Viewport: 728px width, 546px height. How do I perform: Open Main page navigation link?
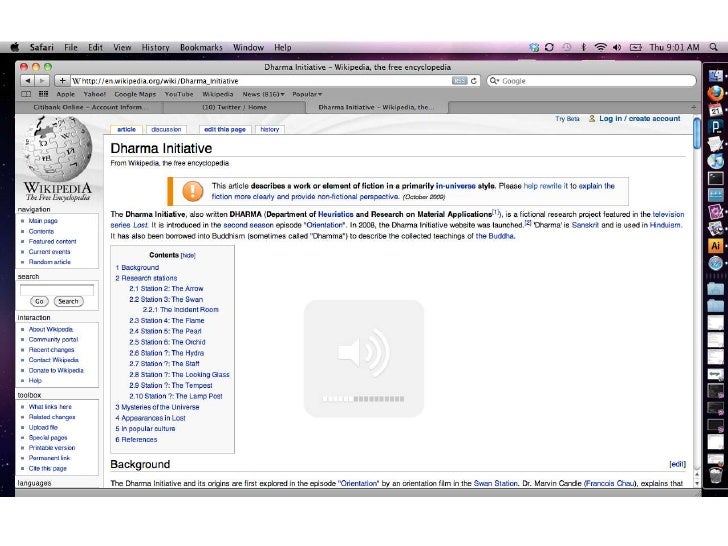click(x=43, y=221)
